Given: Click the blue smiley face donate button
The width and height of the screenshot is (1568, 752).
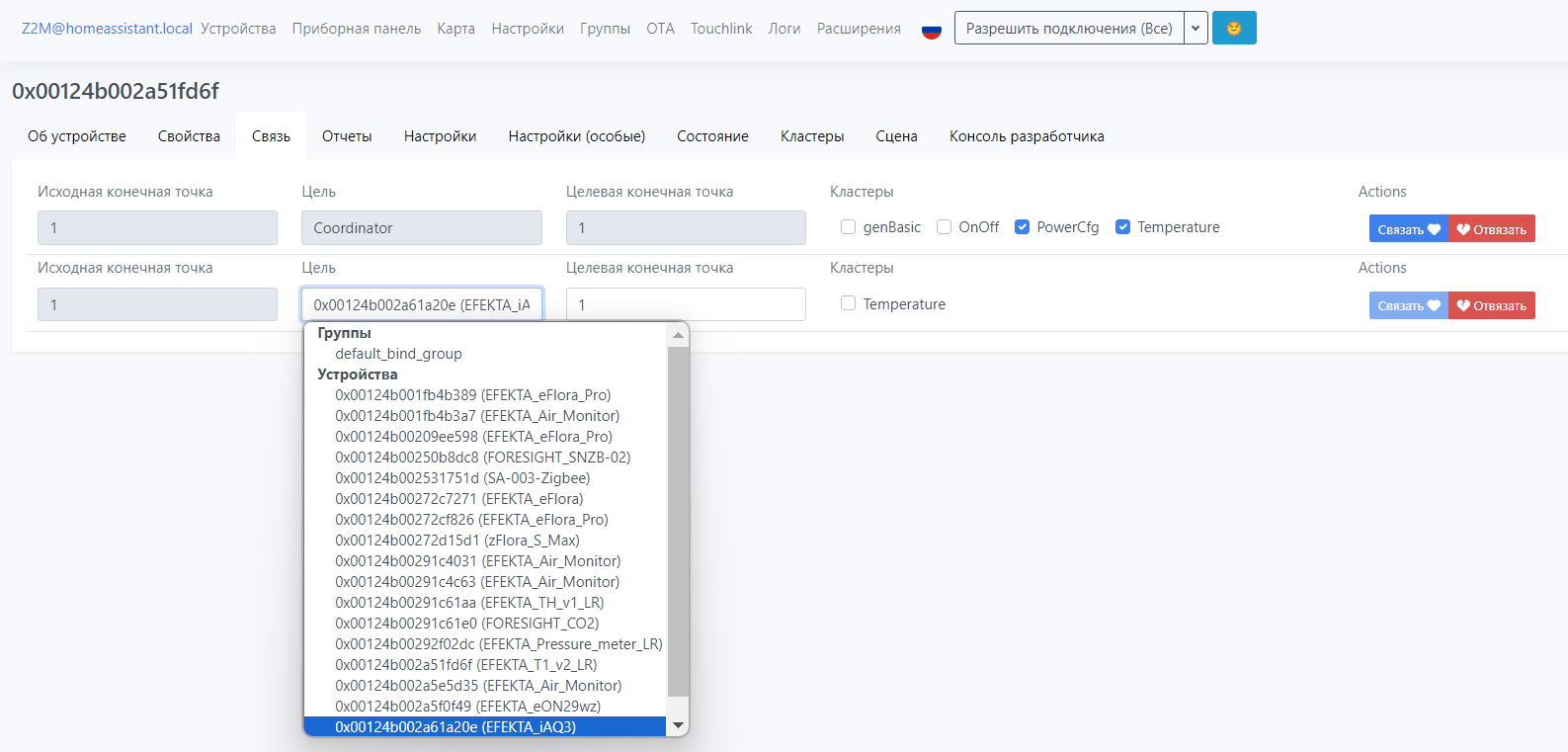Looking at the screenshot, I should (x=1234, y=29).
